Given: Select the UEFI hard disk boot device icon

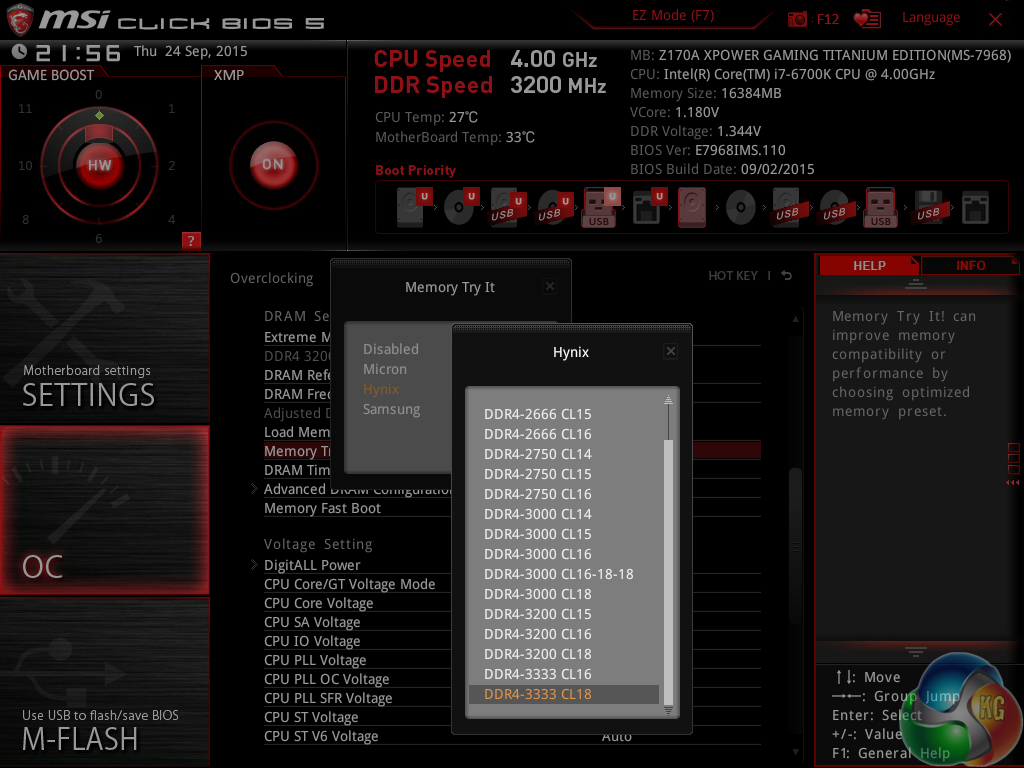Looking at the screenshot, I should 414,207.
